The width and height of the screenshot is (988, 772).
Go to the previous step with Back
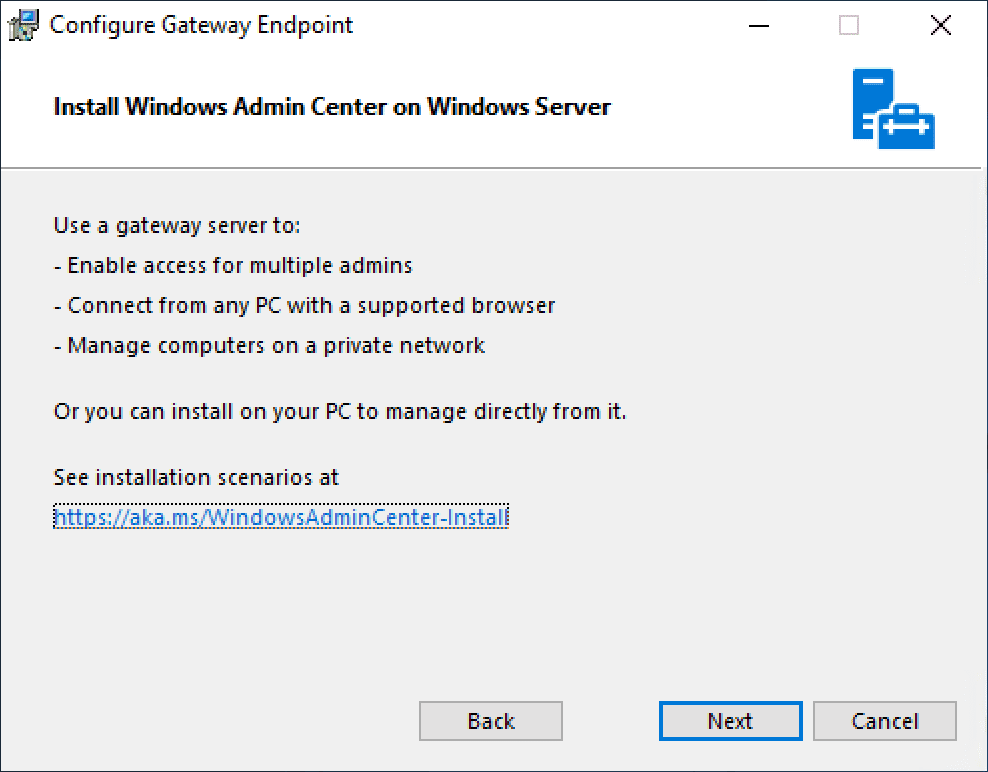[x=490, y=721]
